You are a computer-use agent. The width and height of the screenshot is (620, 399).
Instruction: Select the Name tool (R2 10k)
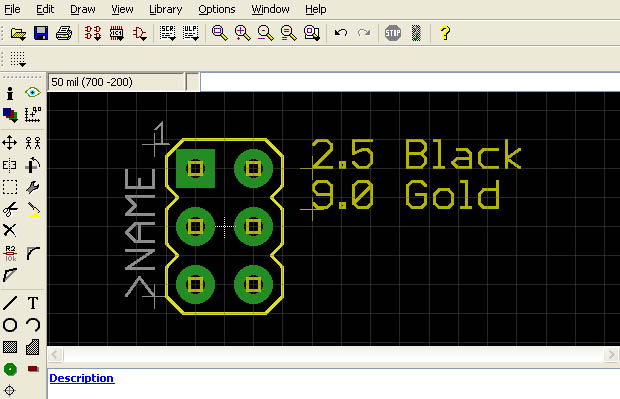coord(10,253)
